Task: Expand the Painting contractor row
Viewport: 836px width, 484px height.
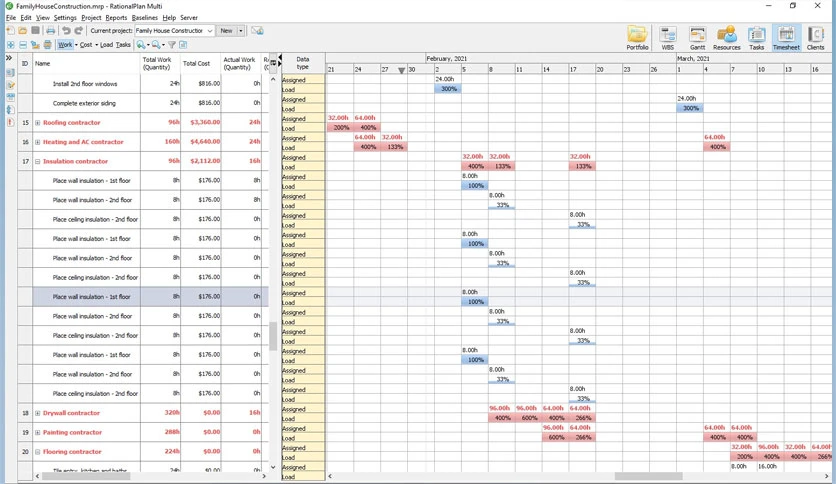Action: (x=37, y=432)
